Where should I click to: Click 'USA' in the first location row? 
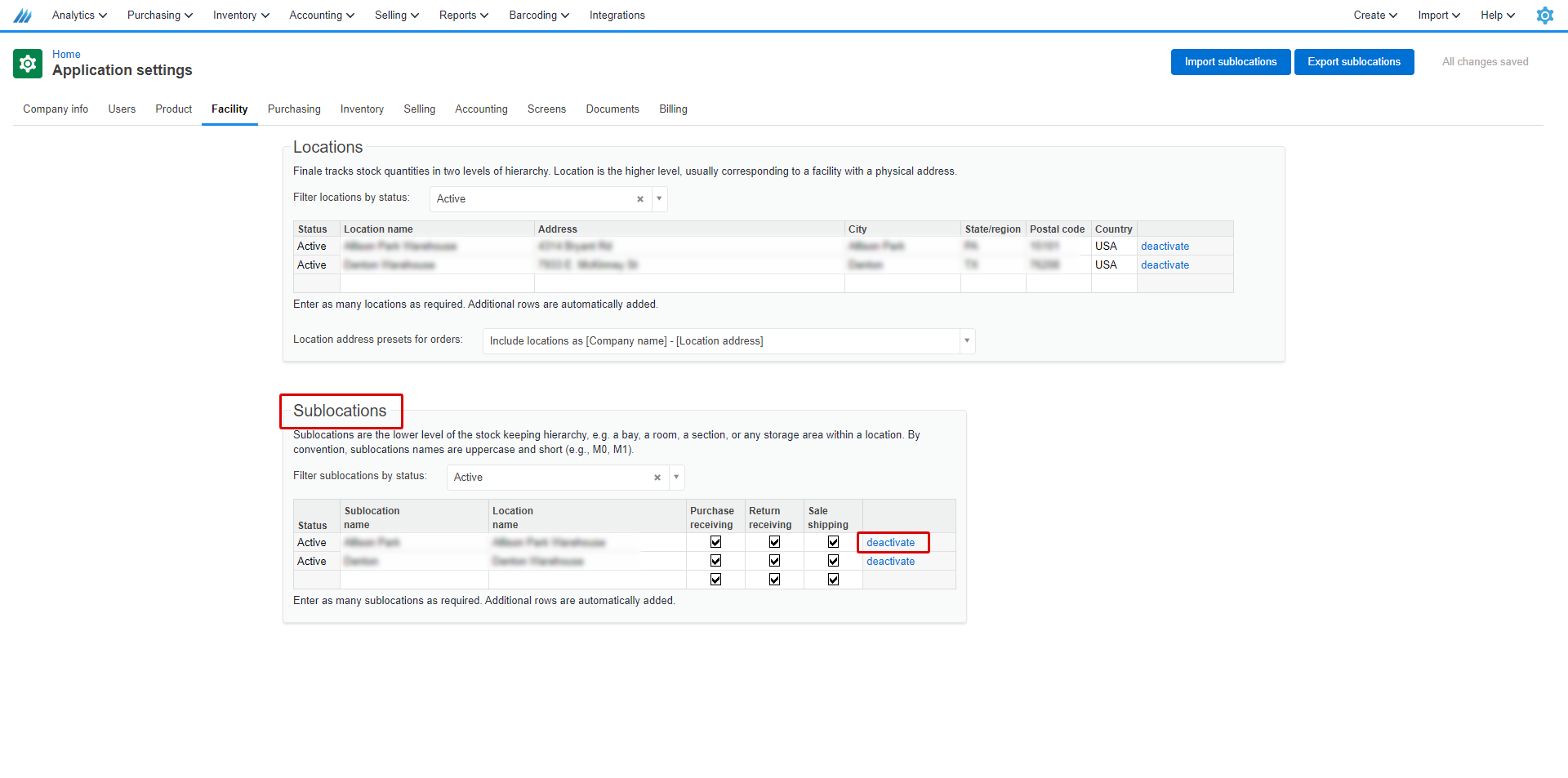tap(1106, 247)
